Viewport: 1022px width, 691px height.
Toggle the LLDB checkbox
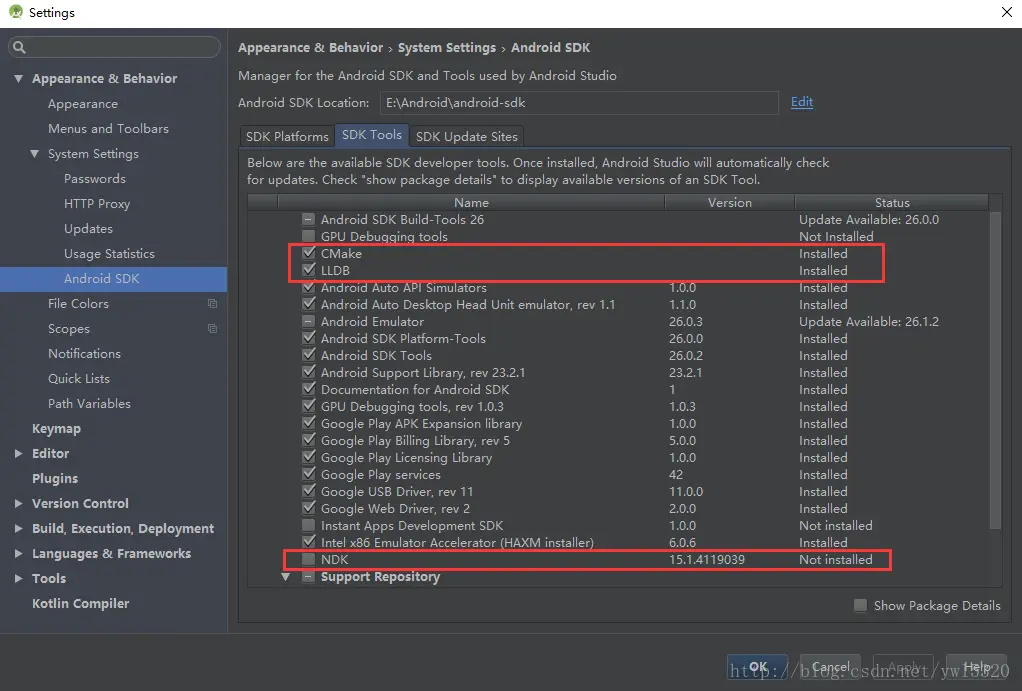(309, 270)
